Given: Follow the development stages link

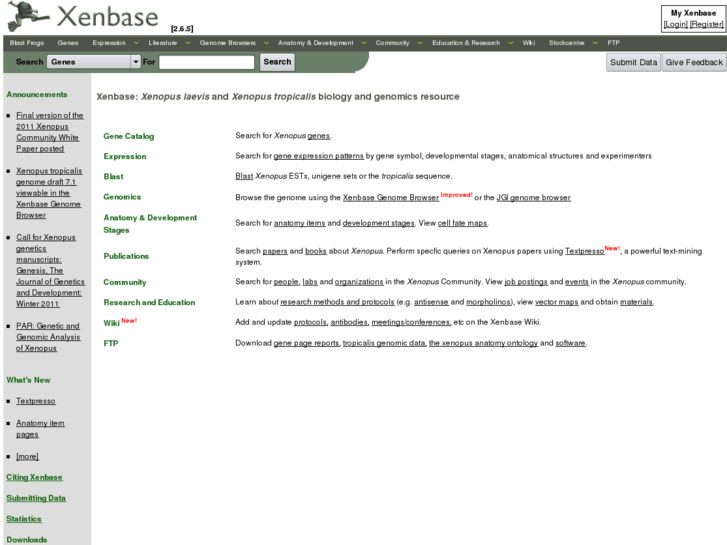Looking at the screenshot, I should (378, 223).
